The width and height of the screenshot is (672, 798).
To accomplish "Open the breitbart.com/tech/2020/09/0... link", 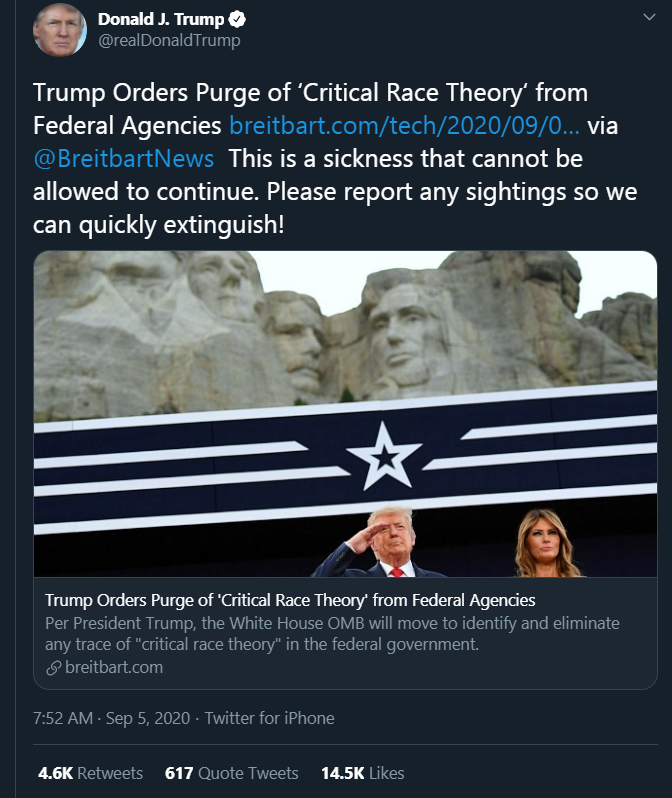I will 404,125.
